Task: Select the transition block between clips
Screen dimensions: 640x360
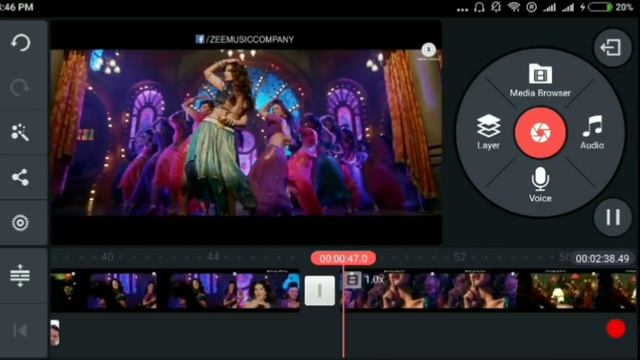Action: 320,291
